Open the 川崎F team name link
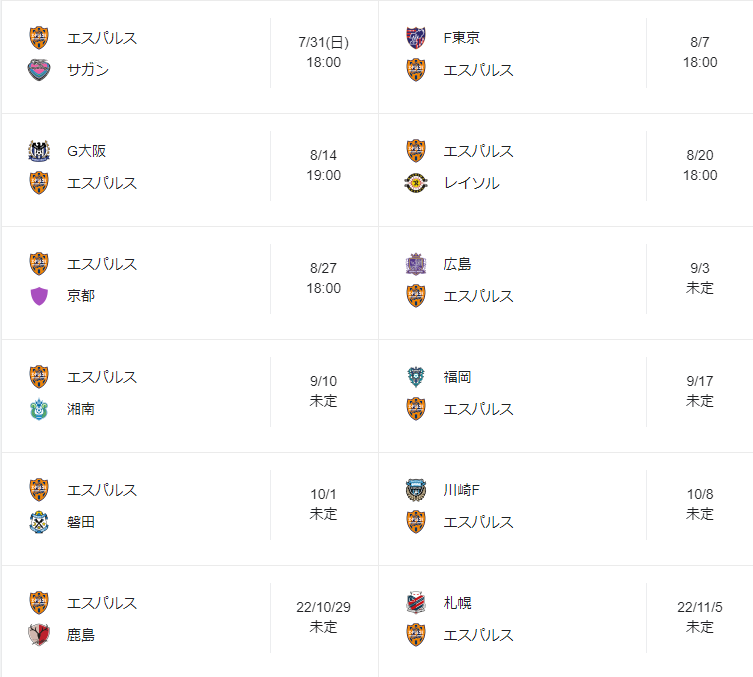The height and width of the screenshot is (677, 753). coord(463,490)
